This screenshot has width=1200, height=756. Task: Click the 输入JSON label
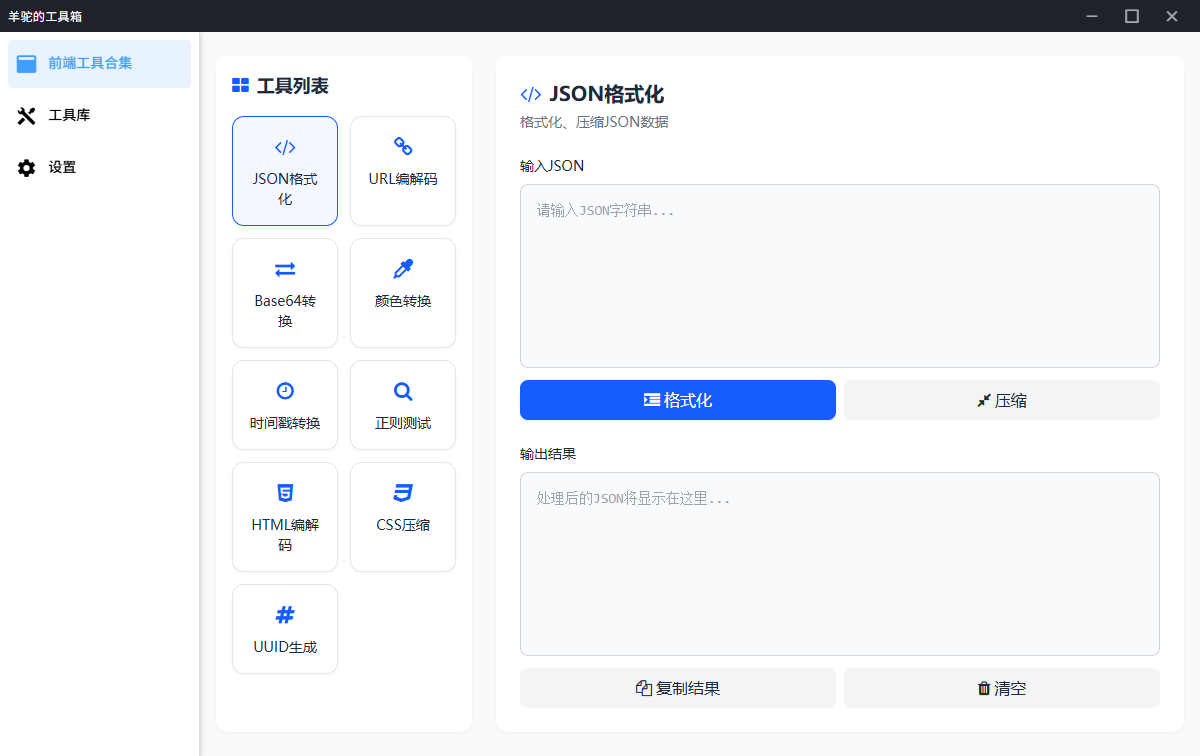(x=552, y=166)
